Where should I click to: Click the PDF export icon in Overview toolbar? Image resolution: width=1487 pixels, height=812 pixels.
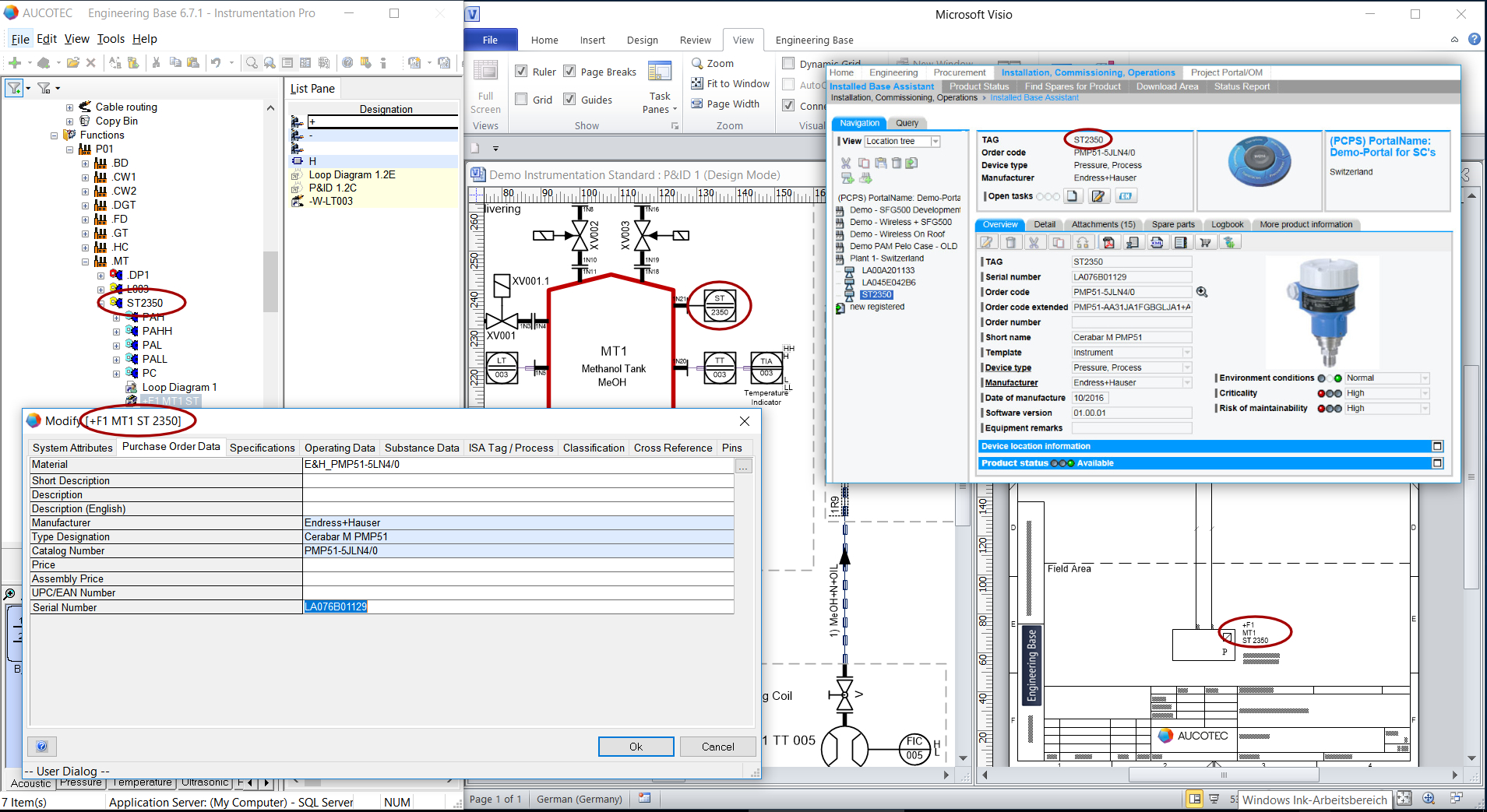(1108, 243)
